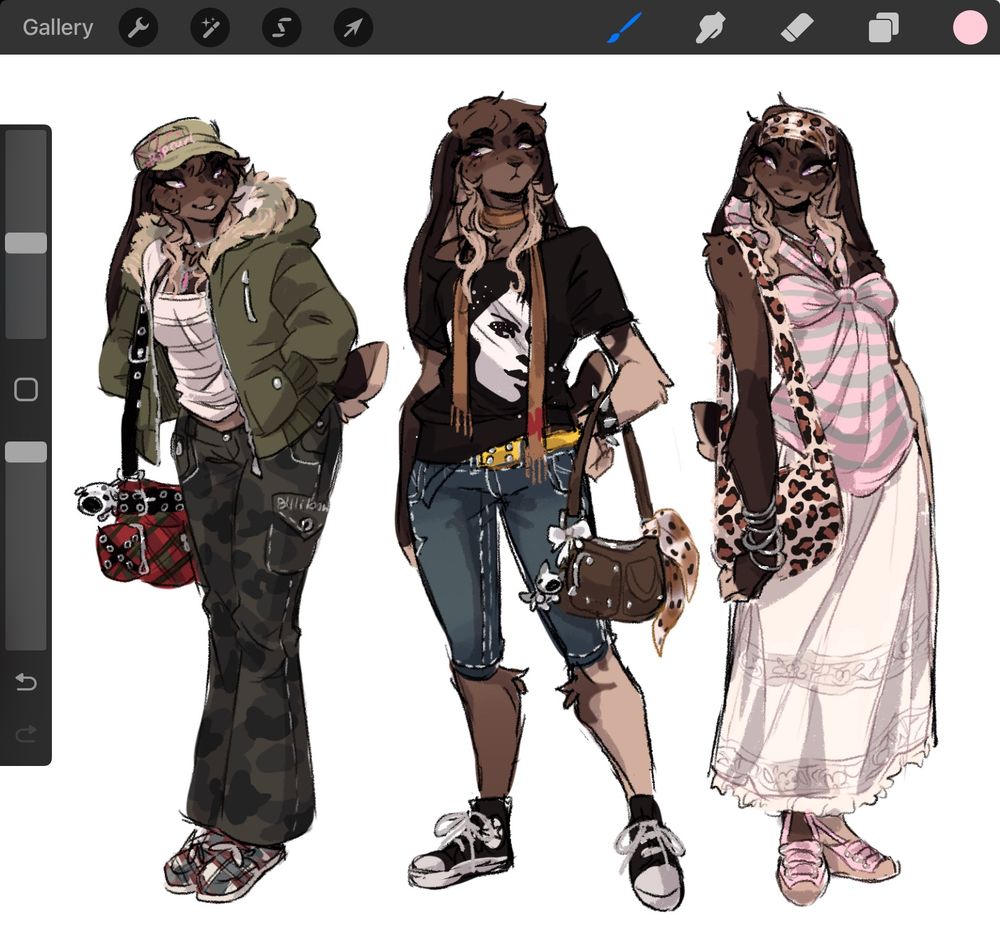Open the Layers panel
Screen dimensions: 1000x951
point(883,28)
